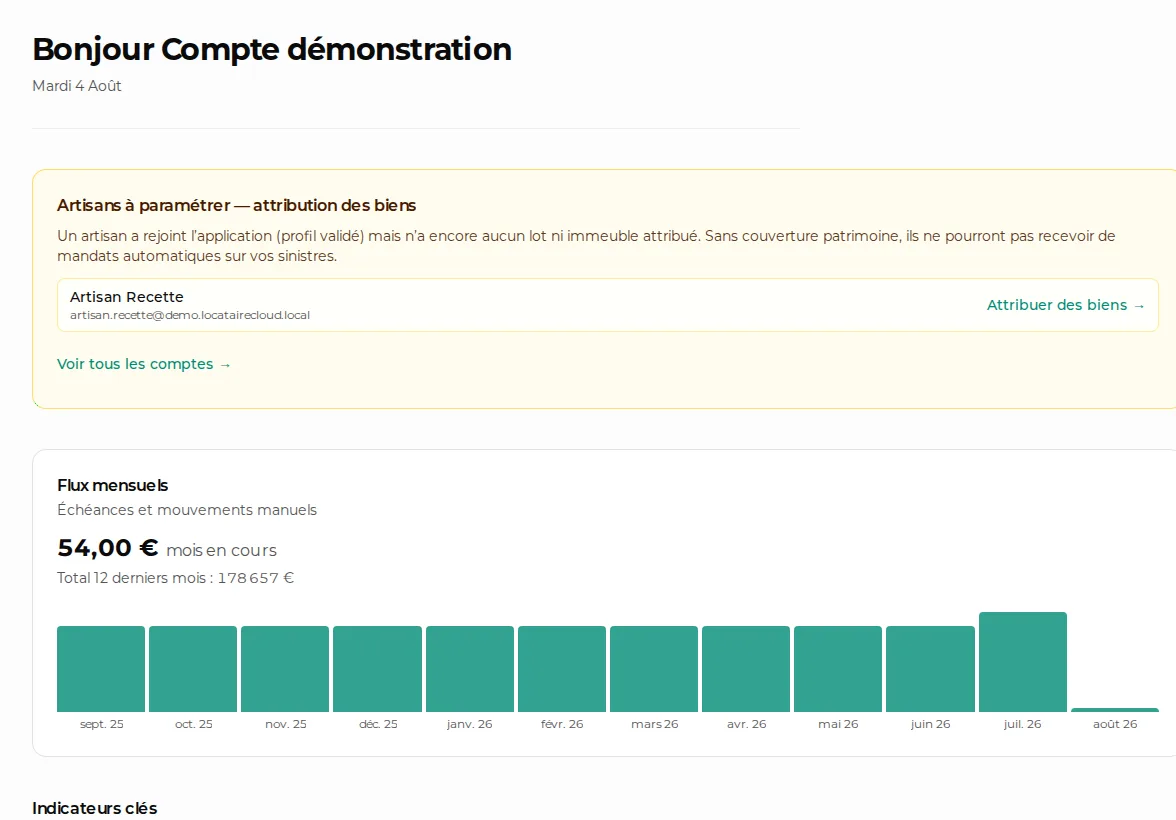
Task: Click the juin 26 chart bar
Action: [930, 668]
